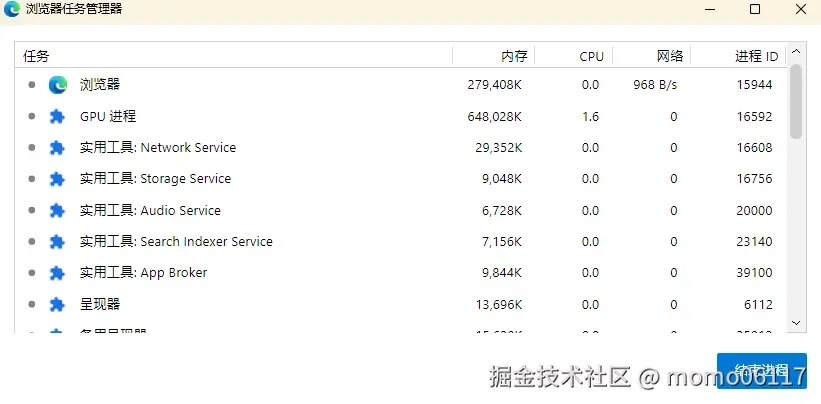
Task: Minimize the 浏览器任务管理器 window
Action: coord(709,9)
